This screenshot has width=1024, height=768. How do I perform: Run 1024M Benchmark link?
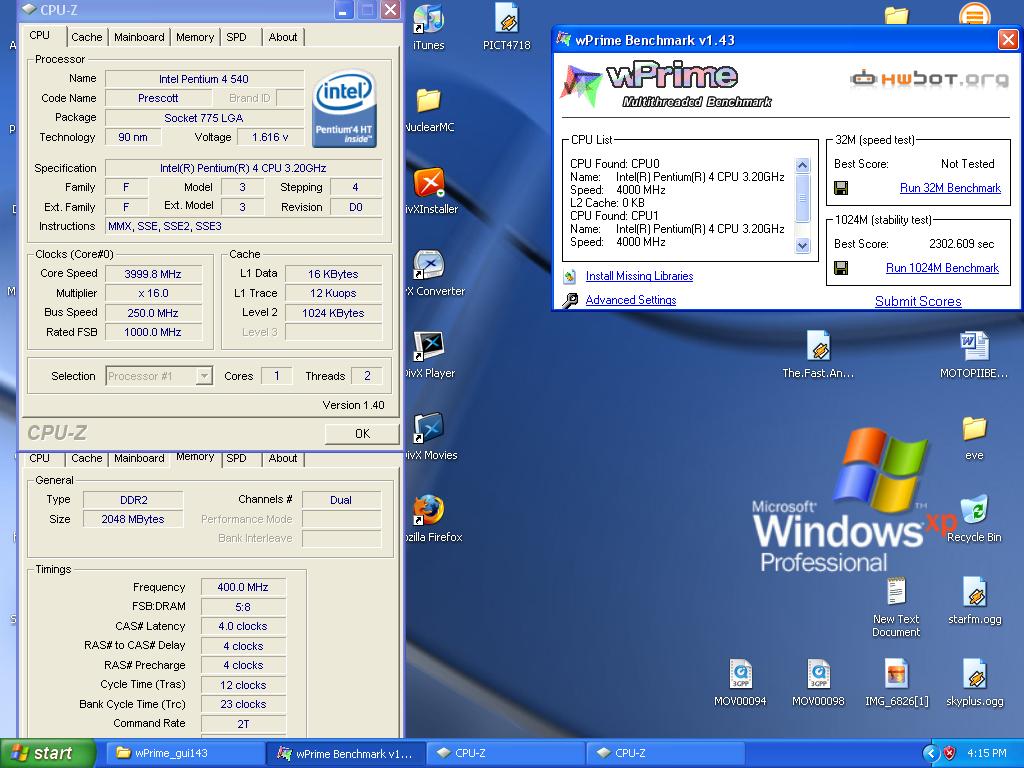click(942, 268)
